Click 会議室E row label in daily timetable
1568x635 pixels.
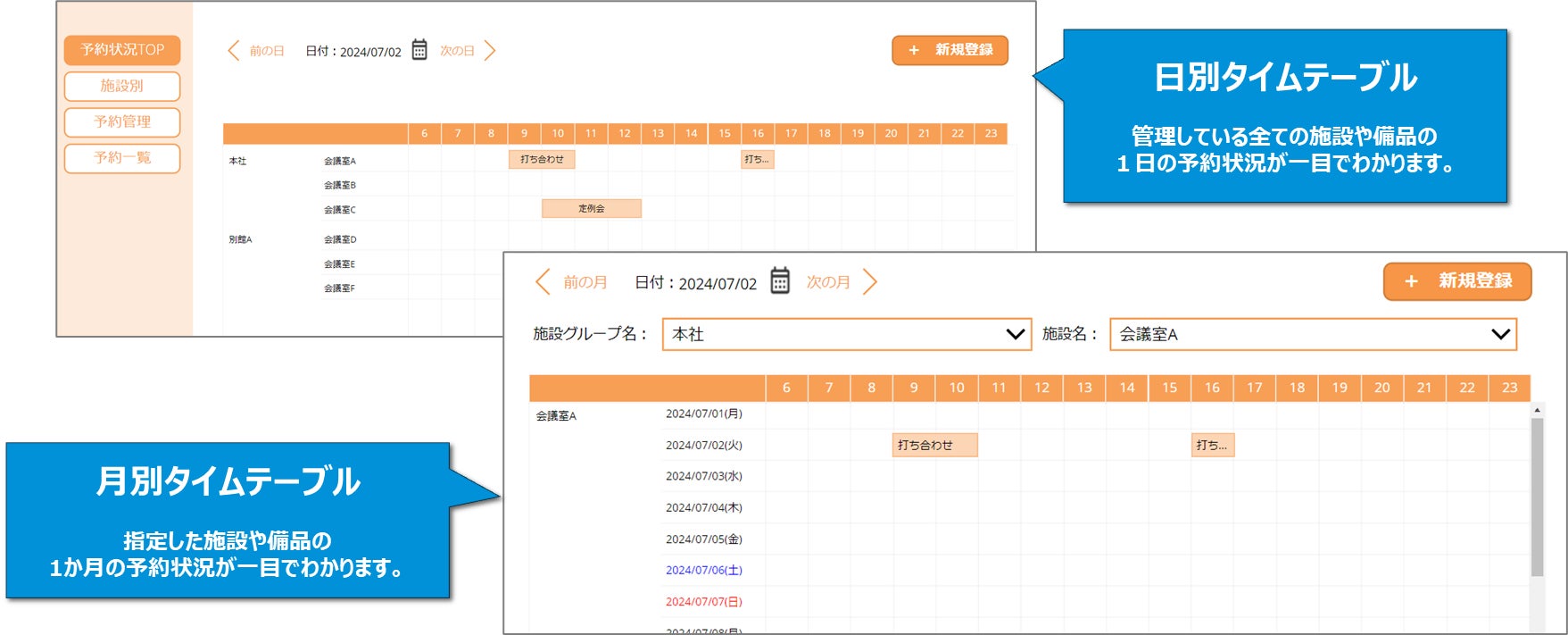(x=340, y=263)
